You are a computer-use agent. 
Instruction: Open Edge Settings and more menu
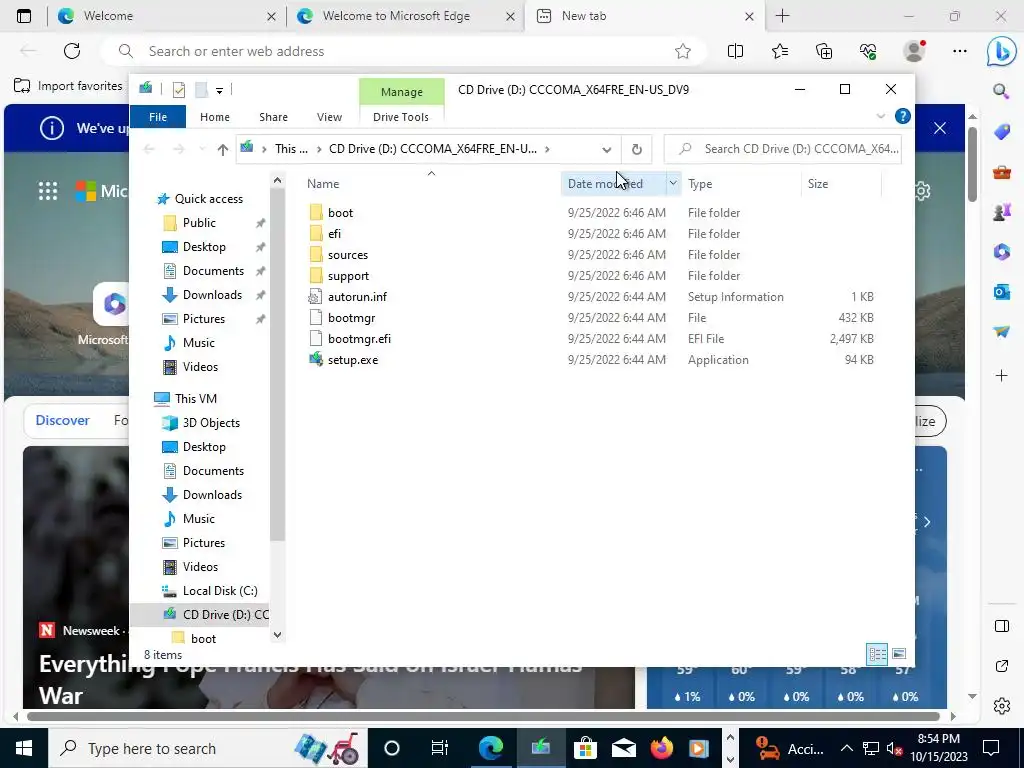[959, 51]
